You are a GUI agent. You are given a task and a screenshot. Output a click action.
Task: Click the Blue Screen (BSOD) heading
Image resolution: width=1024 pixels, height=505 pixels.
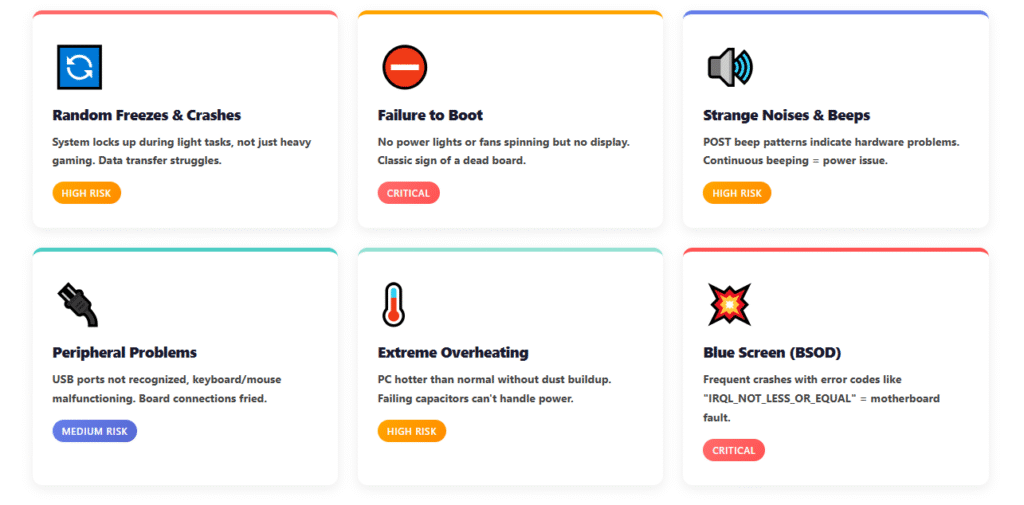pyautogui.click(x=772, y=352)
